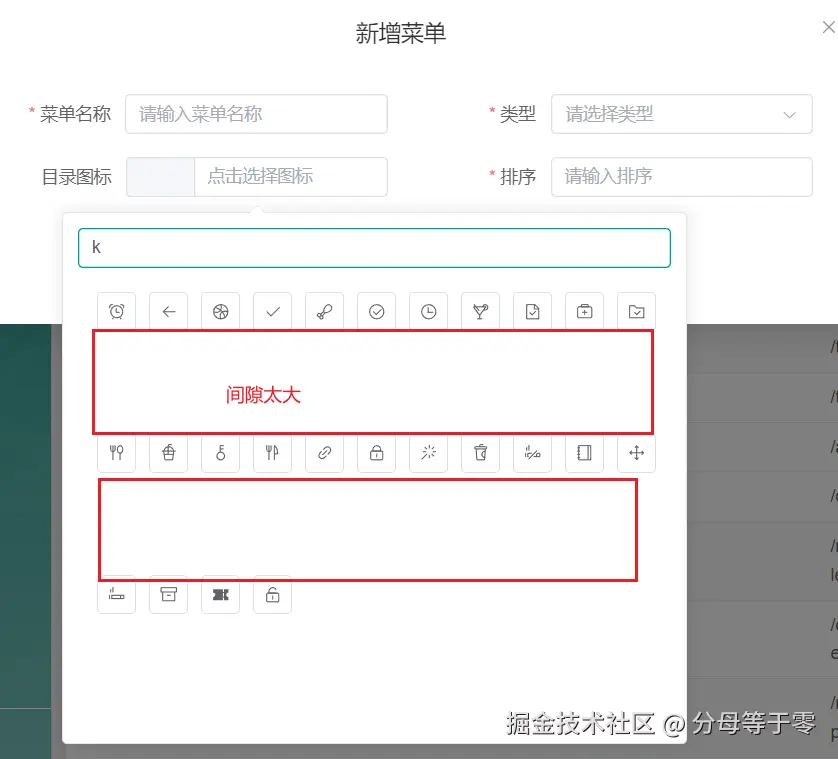Pick the plain check mark icon

(273, 311)
